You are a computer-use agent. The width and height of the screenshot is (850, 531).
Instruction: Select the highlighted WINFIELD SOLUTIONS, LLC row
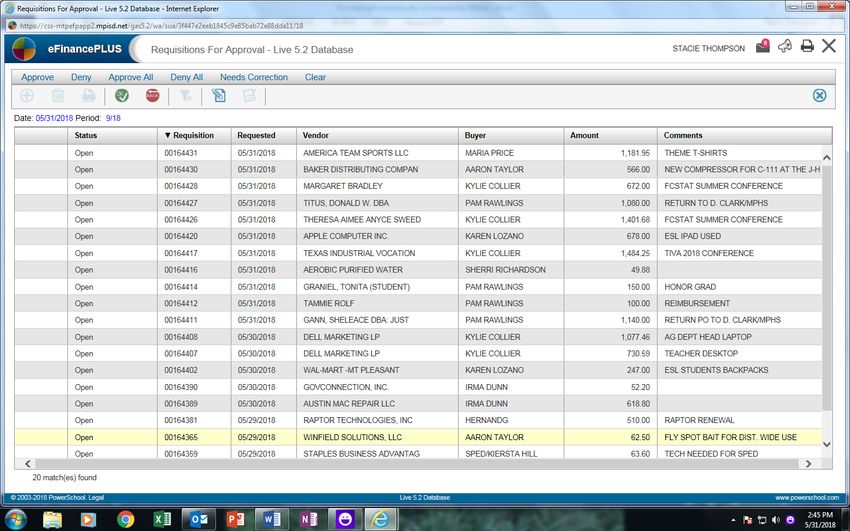pyautogui.click(x=418, y=437)
